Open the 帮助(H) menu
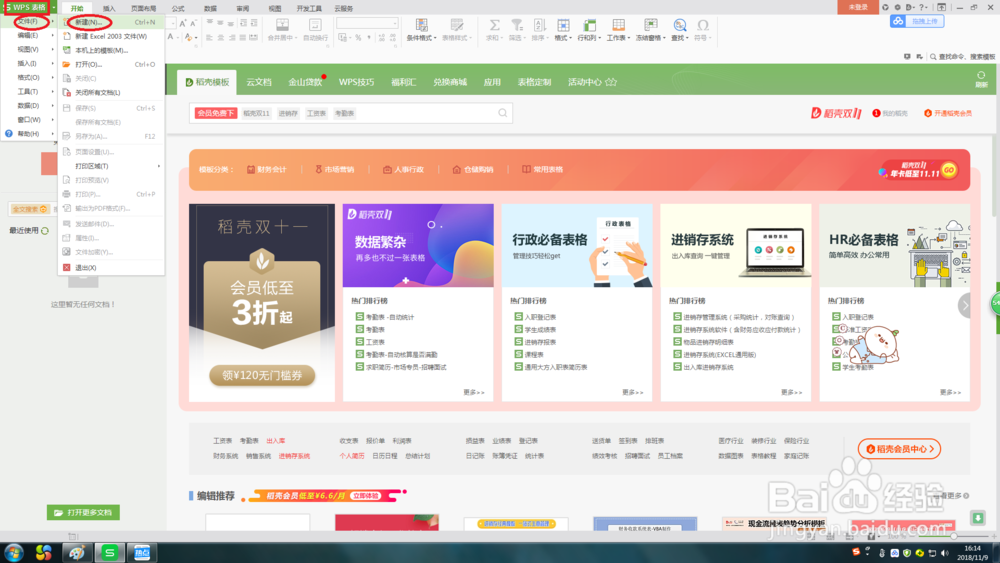The image size is (1000, 563). [29, 133]
